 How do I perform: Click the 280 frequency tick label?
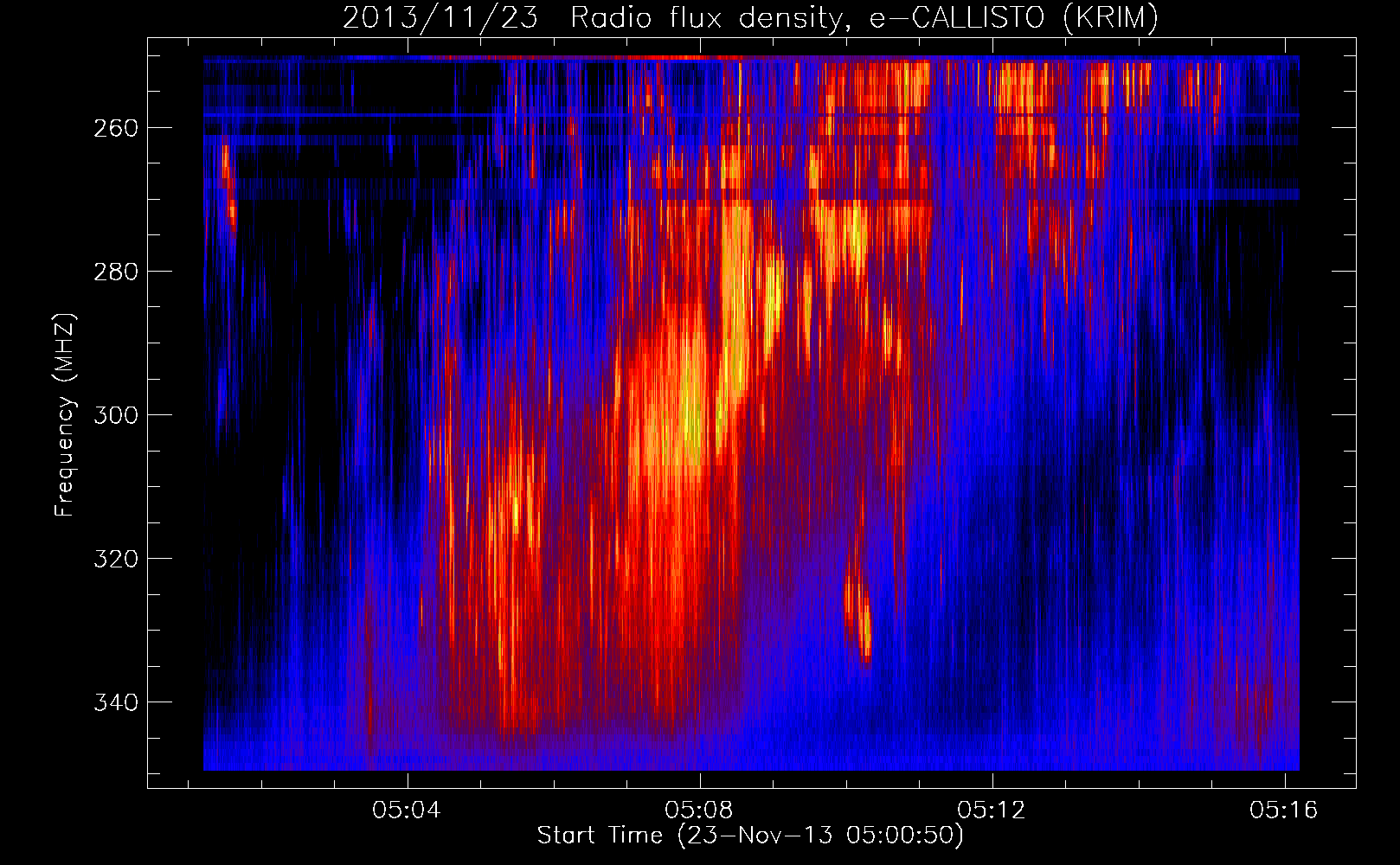coord(116,272)
